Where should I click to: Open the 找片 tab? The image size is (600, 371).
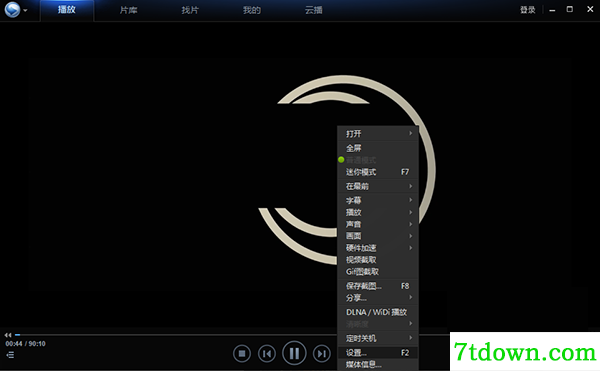(190, 10)
